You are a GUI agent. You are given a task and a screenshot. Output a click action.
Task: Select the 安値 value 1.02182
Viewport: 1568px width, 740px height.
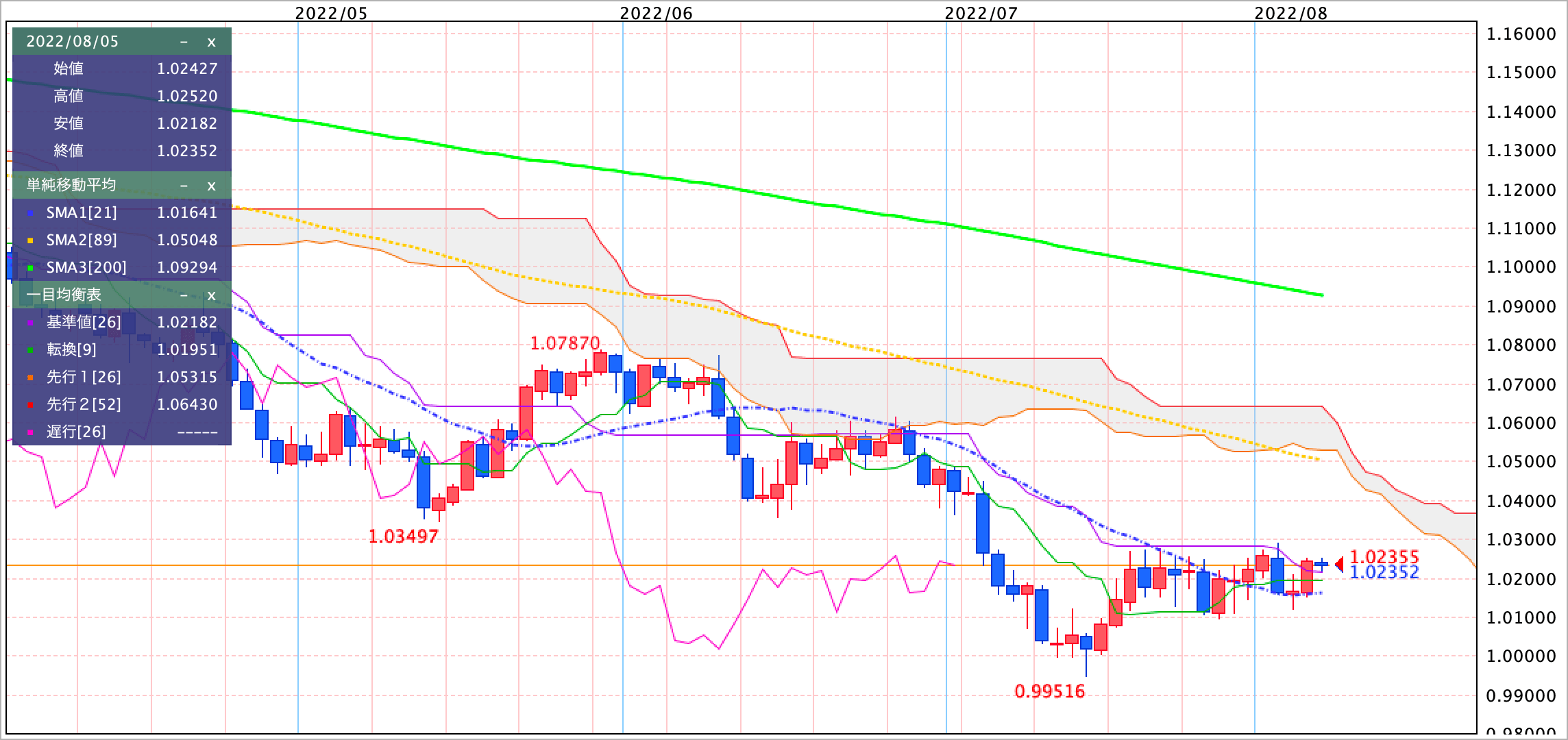[x=187, y=123]
